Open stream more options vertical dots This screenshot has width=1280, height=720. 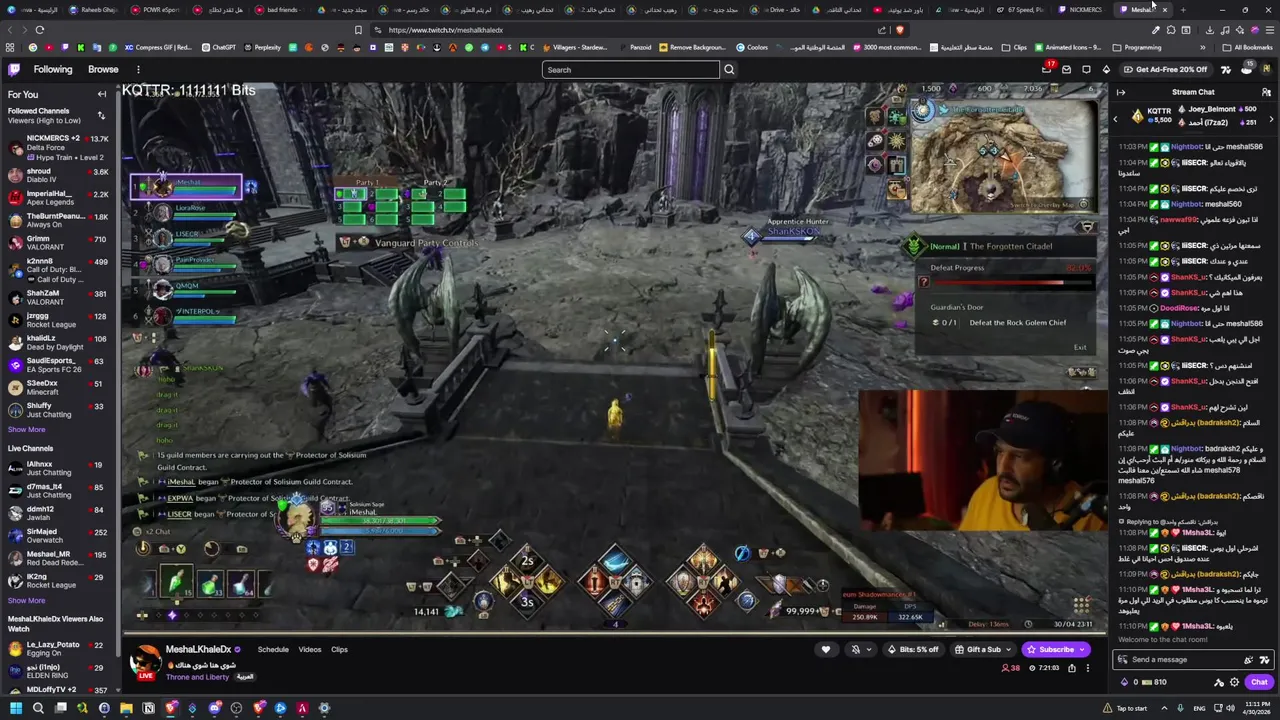coord(1088,668)
